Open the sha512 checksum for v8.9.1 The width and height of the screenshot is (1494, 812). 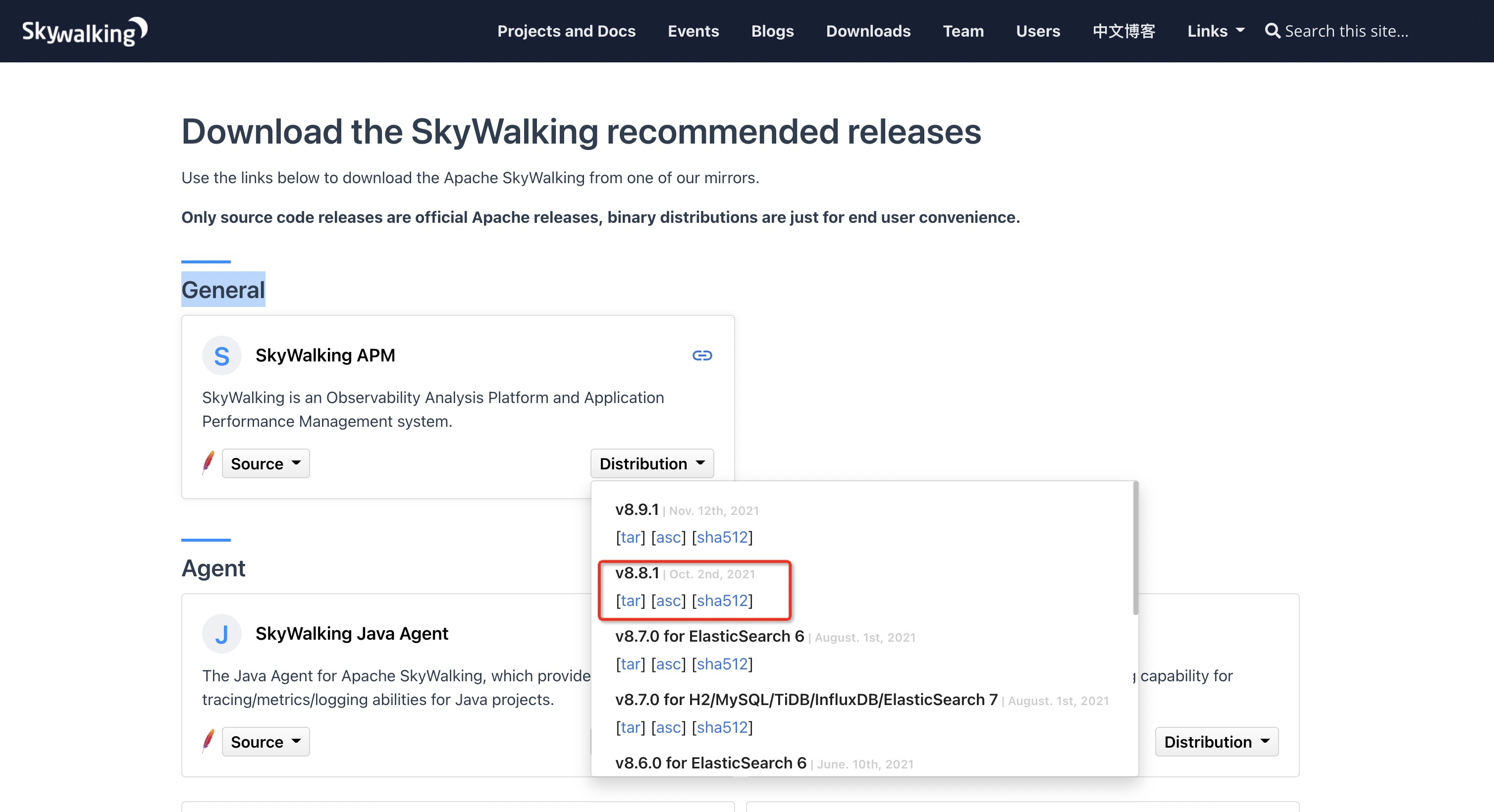pos(723,537)
